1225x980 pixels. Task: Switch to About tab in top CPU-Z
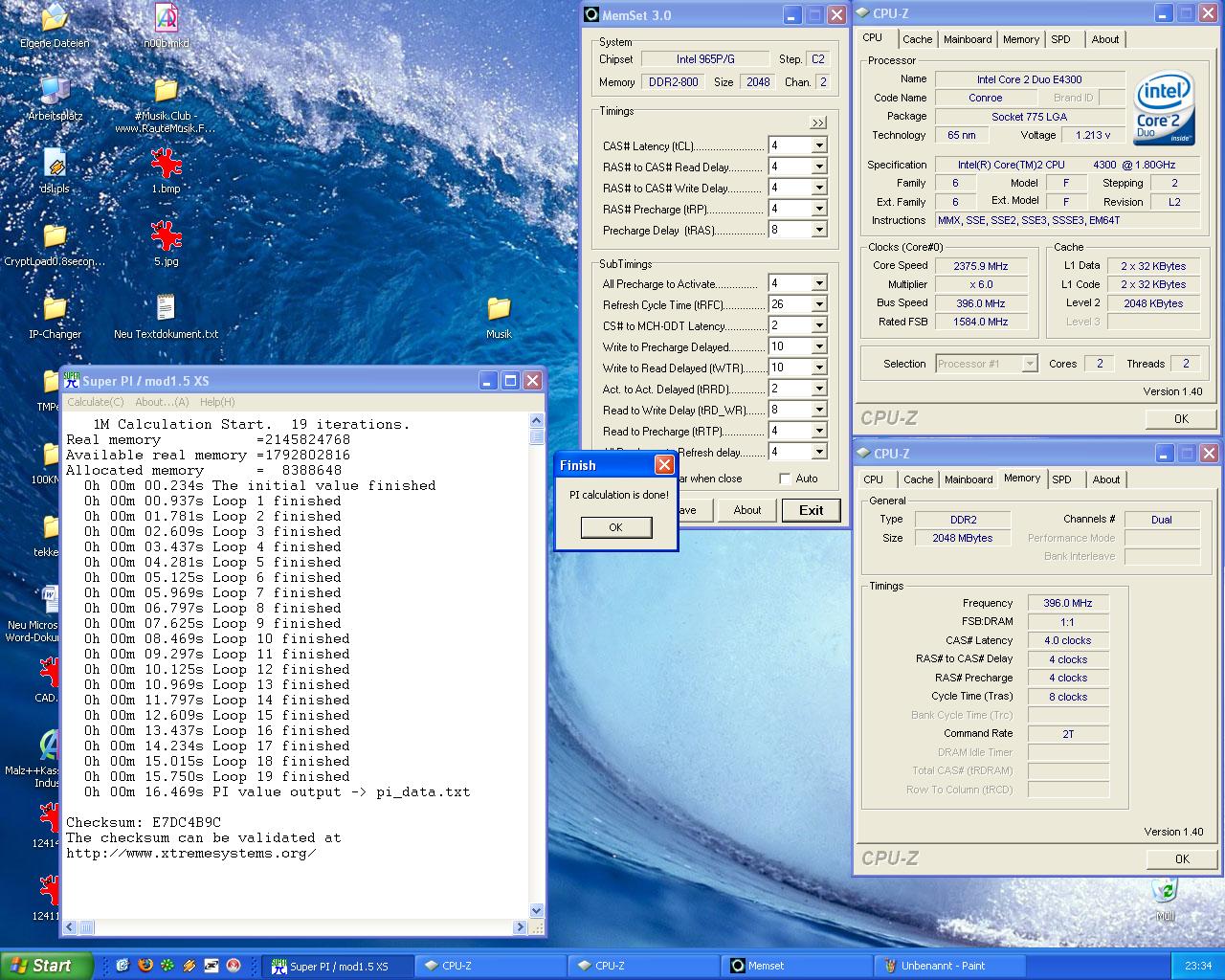(1105, 39)
